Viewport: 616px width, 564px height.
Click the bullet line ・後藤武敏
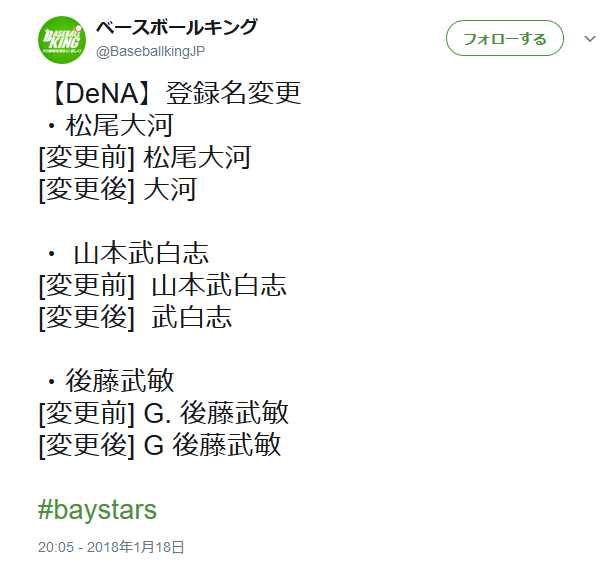tap(109, 381)
